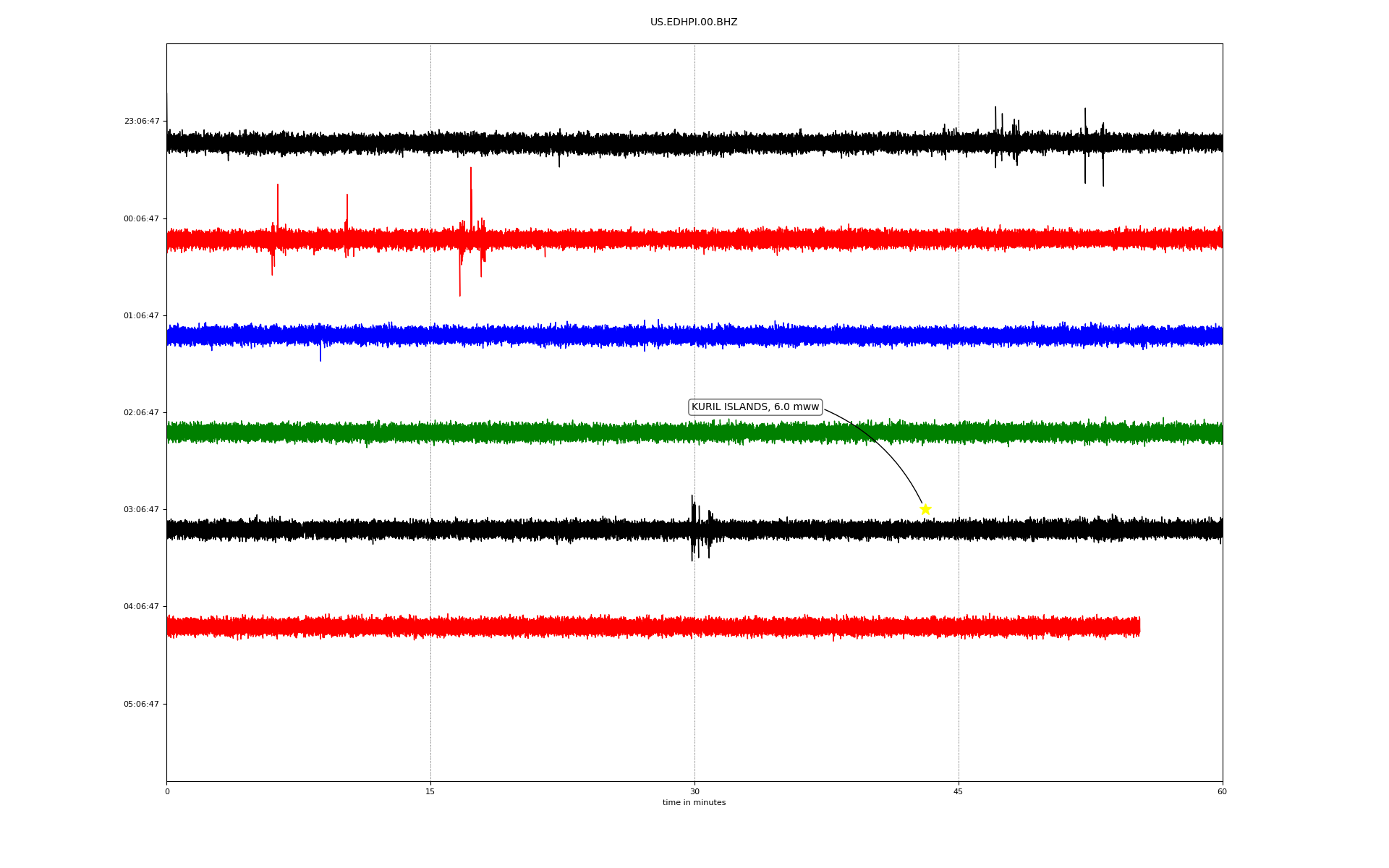Image resolution: width=1389 pixels, height=868 pixels.
Task: Click the end of the red 04:06:47 trace
Action: (1139, 626)
